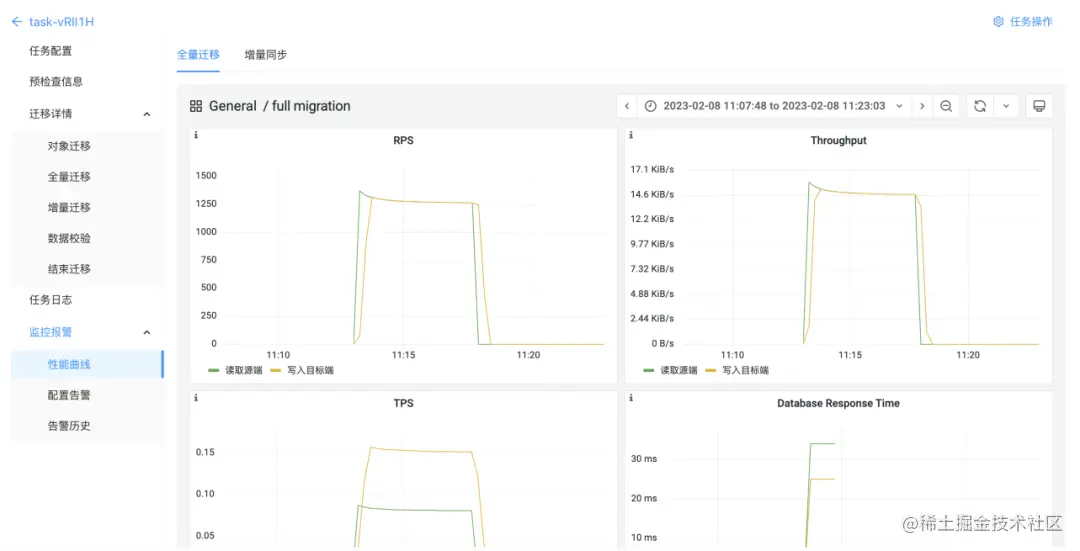Click green color swatch in Throughput legend
1080x551 pixels.
pyautogui.click(x=649, y=371)
